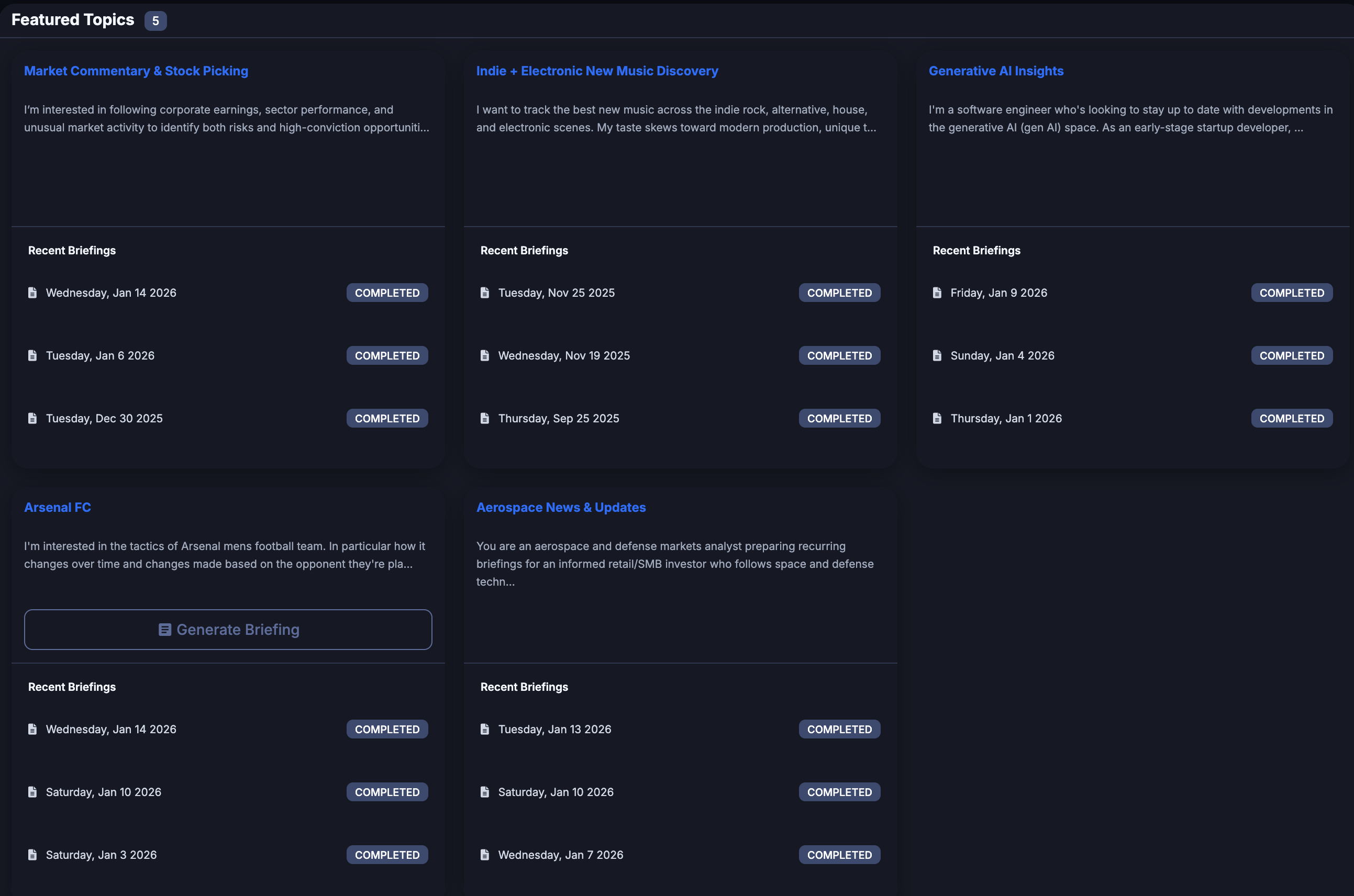
Task: Click the document icon next to Thursday, Sep 25 2025
Action: pyautogui.click(x=485, y=418)
